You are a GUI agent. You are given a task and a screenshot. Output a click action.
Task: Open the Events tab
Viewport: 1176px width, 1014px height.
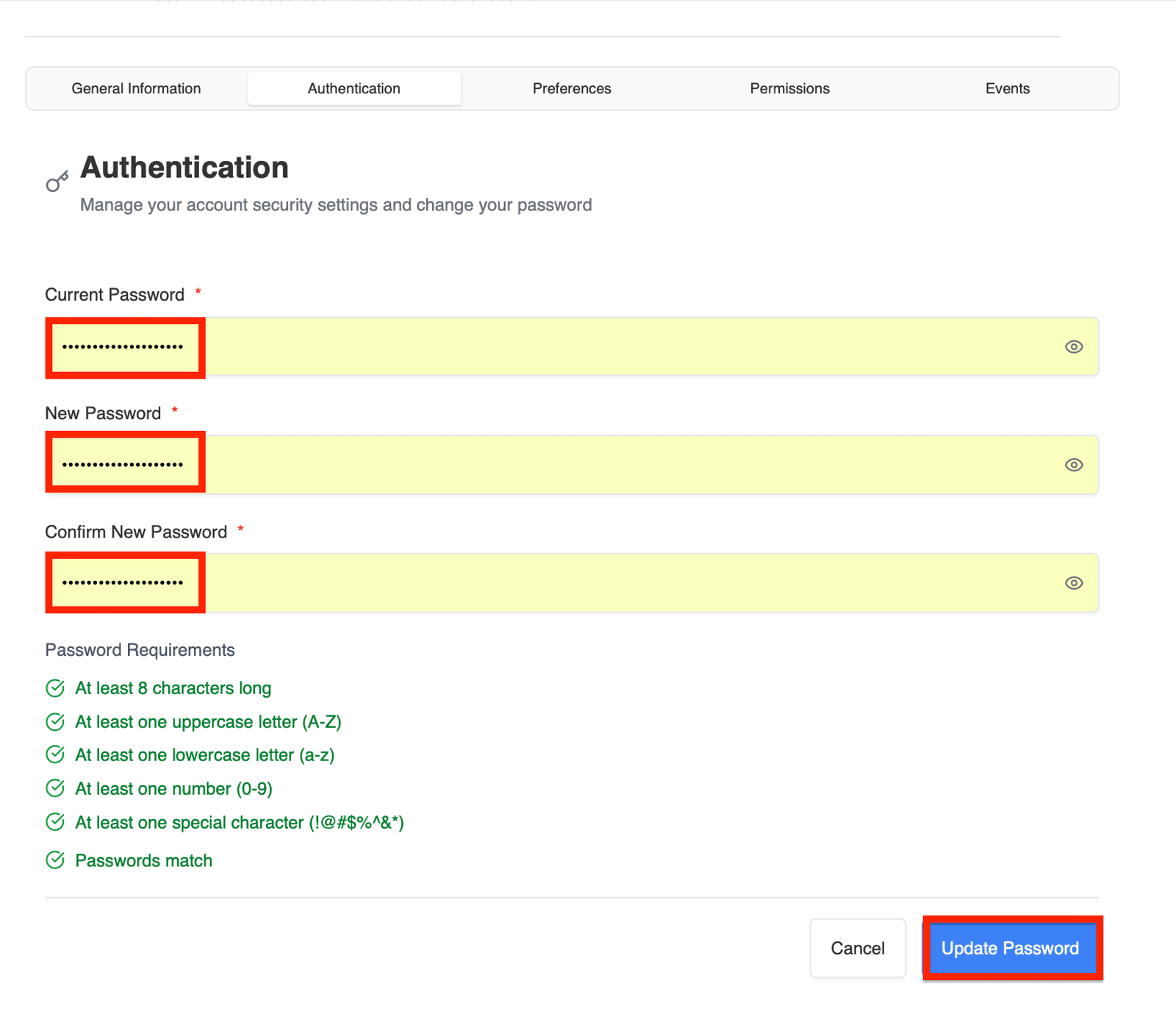pyautogui.click(x=1007, y=88)
